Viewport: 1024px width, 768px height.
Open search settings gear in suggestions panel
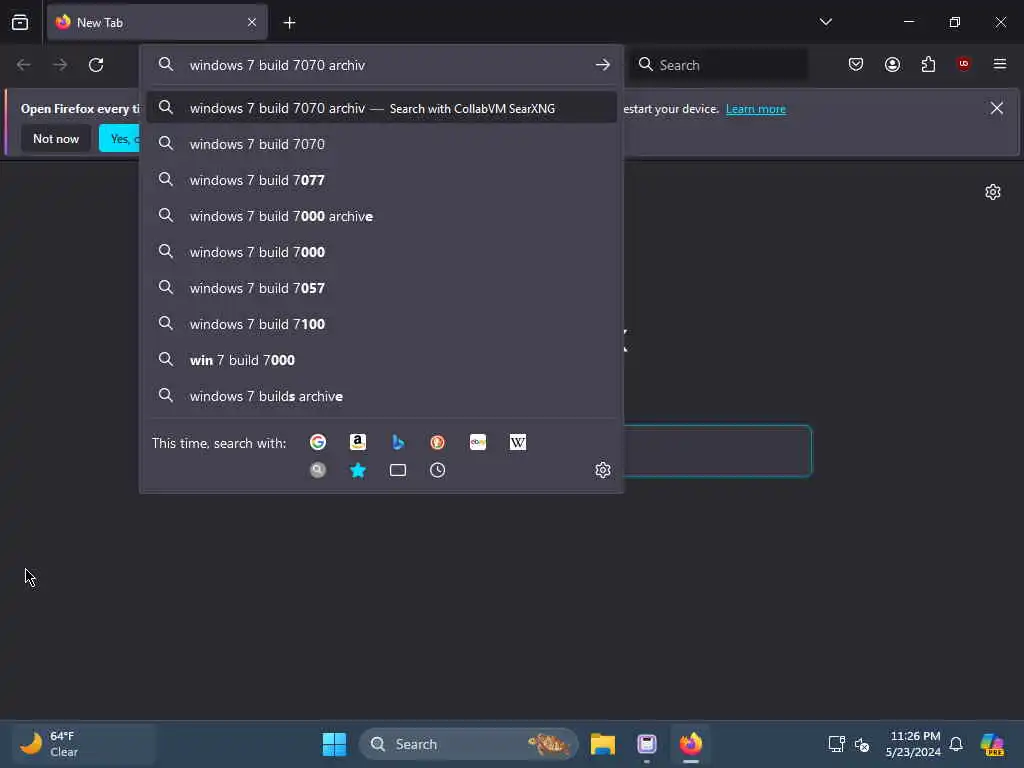603,470
